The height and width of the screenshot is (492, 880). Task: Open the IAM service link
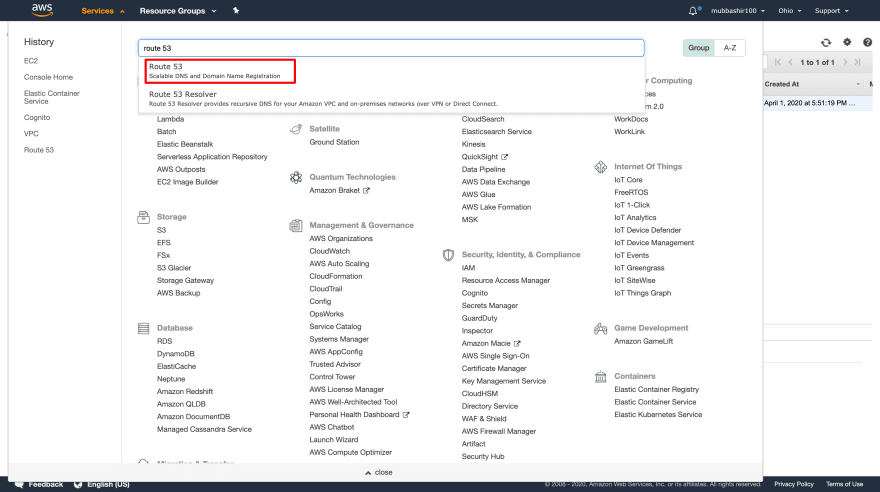point(468,268)
